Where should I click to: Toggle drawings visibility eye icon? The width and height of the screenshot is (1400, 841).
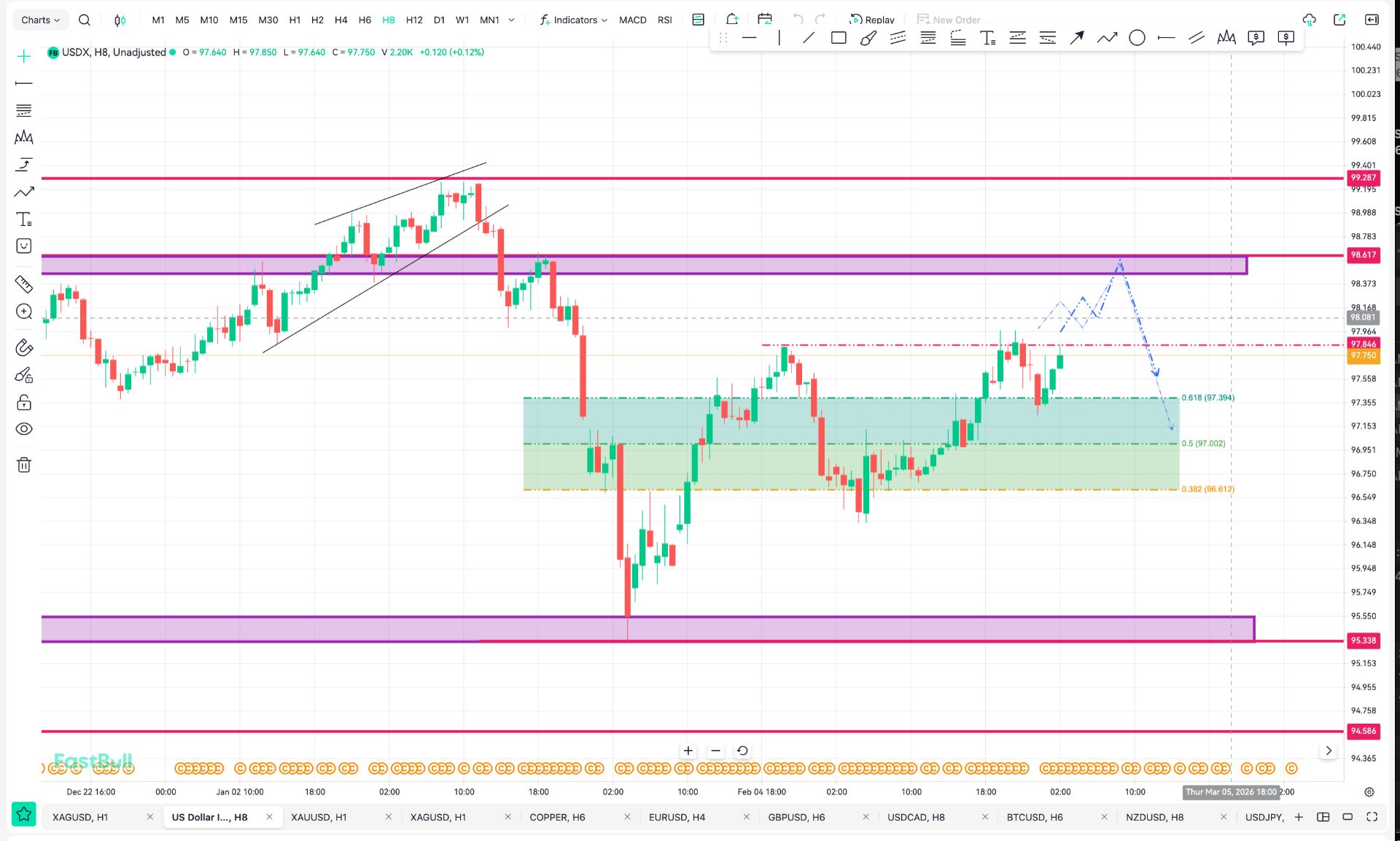24,429
